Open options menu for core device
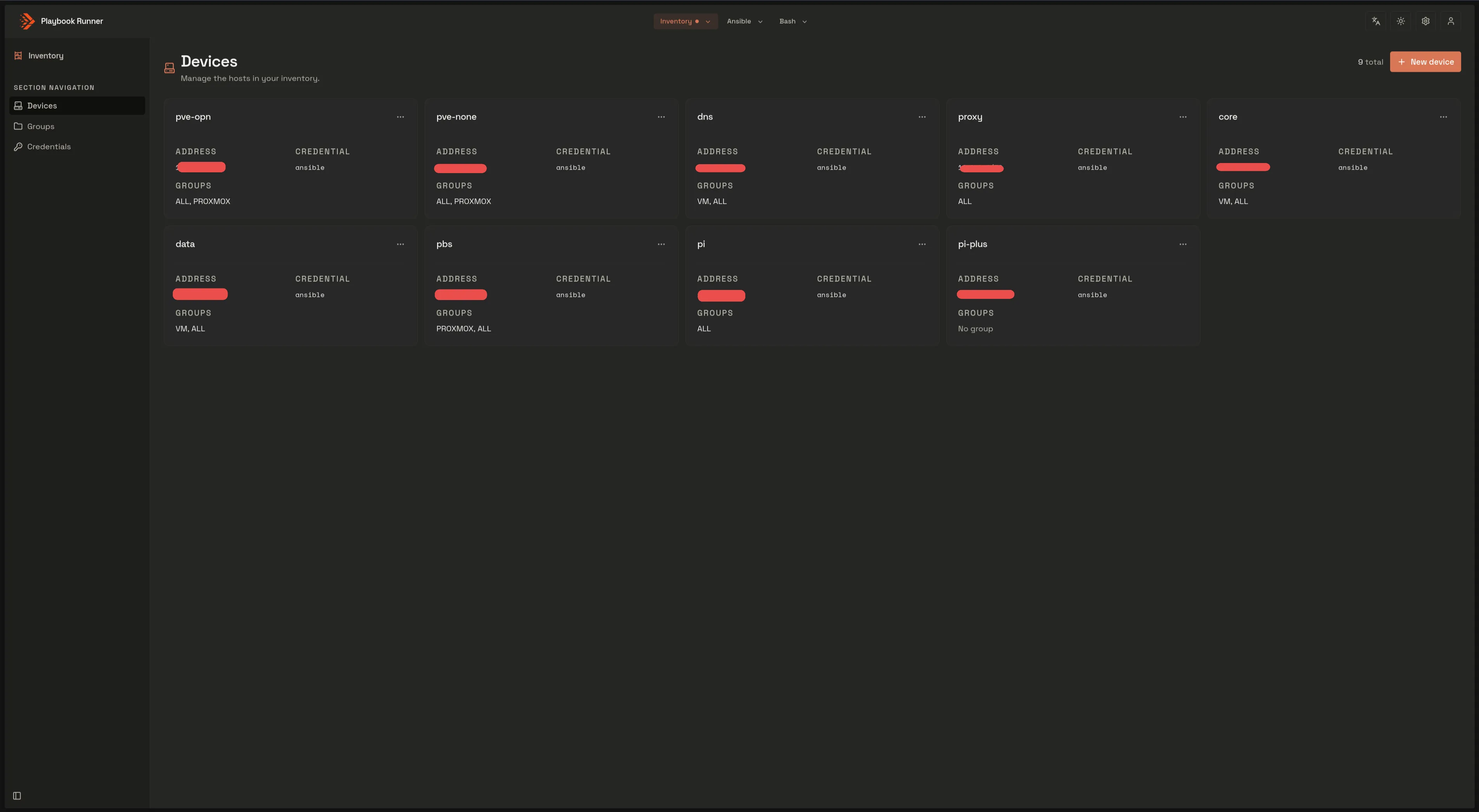This screenshot has height=812, width=1479. click(x=1443, y=117)
